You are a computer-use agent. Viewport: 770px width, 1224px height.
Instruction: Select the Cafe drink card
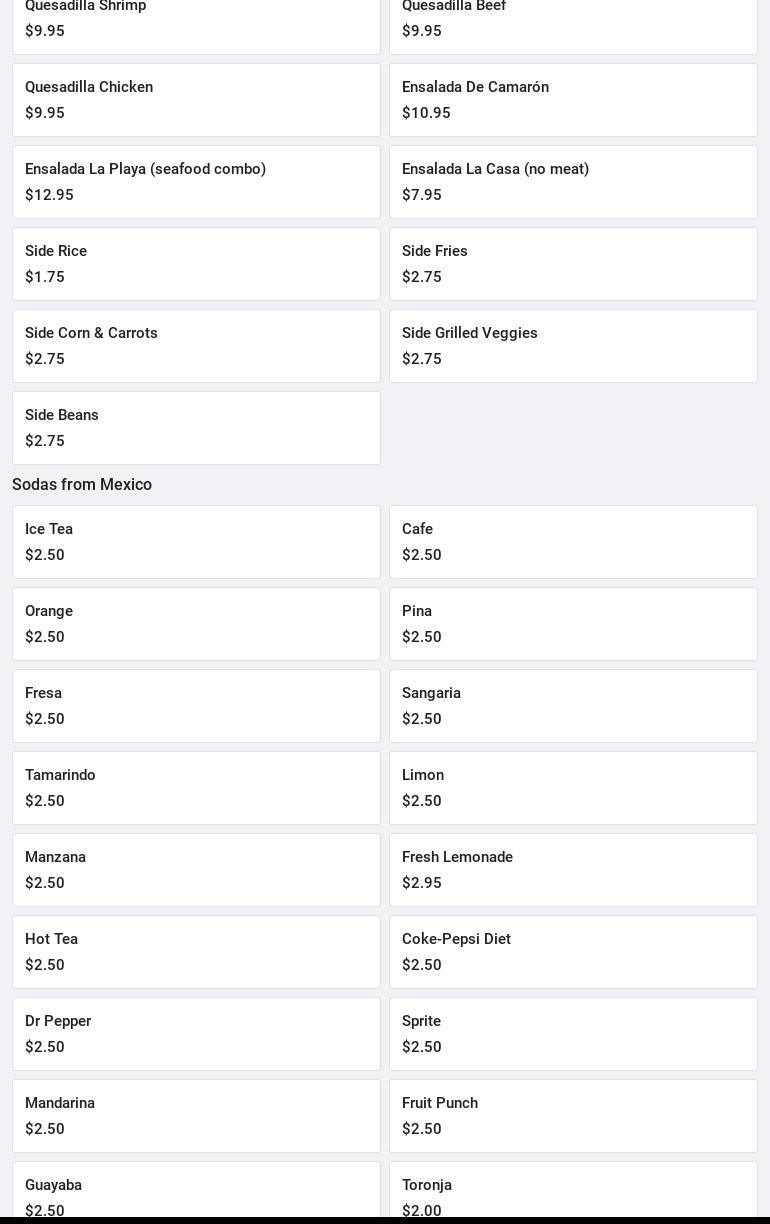click(573, 542)
